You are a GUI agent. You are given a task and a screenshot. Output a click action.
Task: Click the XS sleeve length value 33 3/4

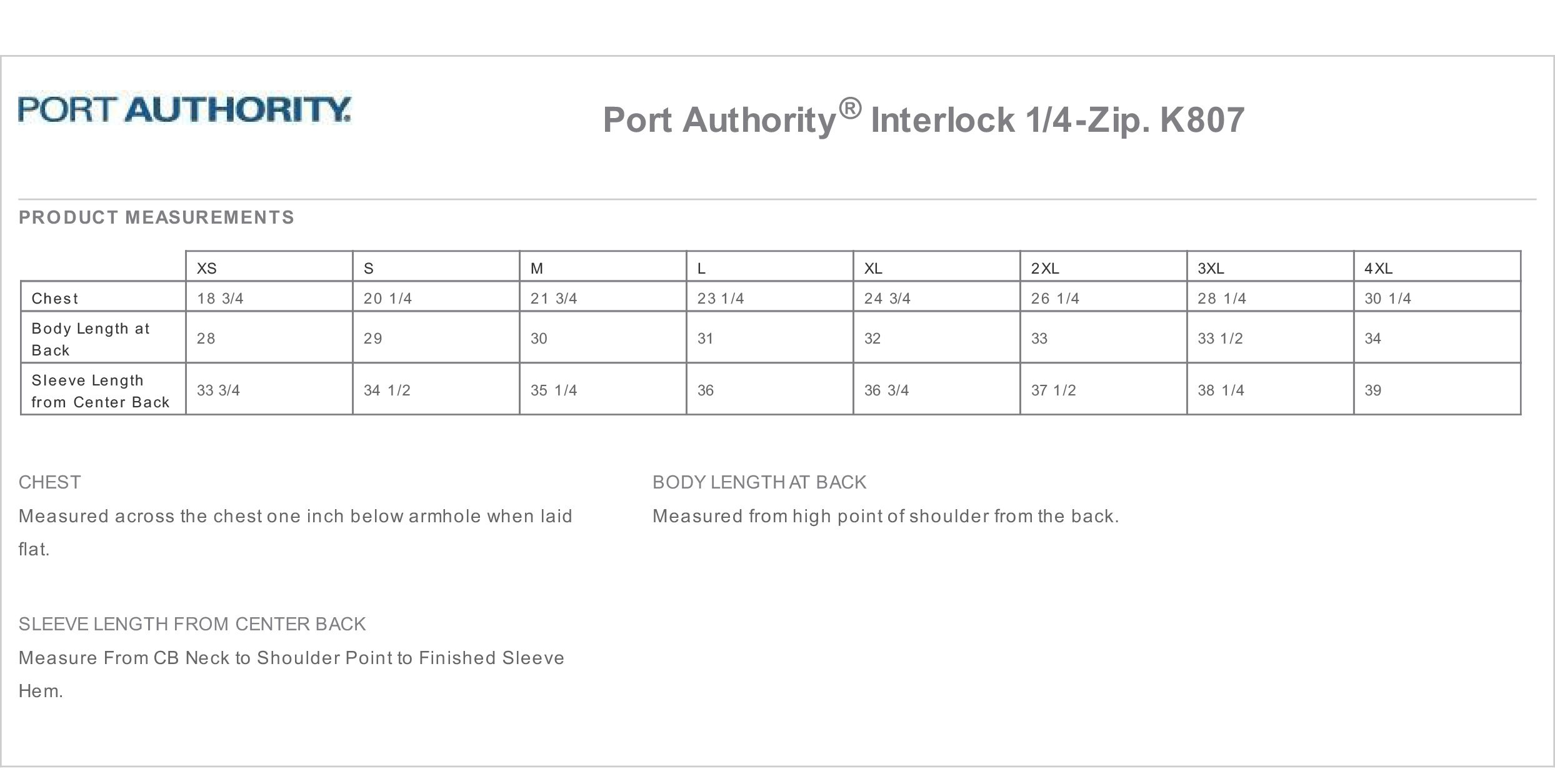[218, 390]
